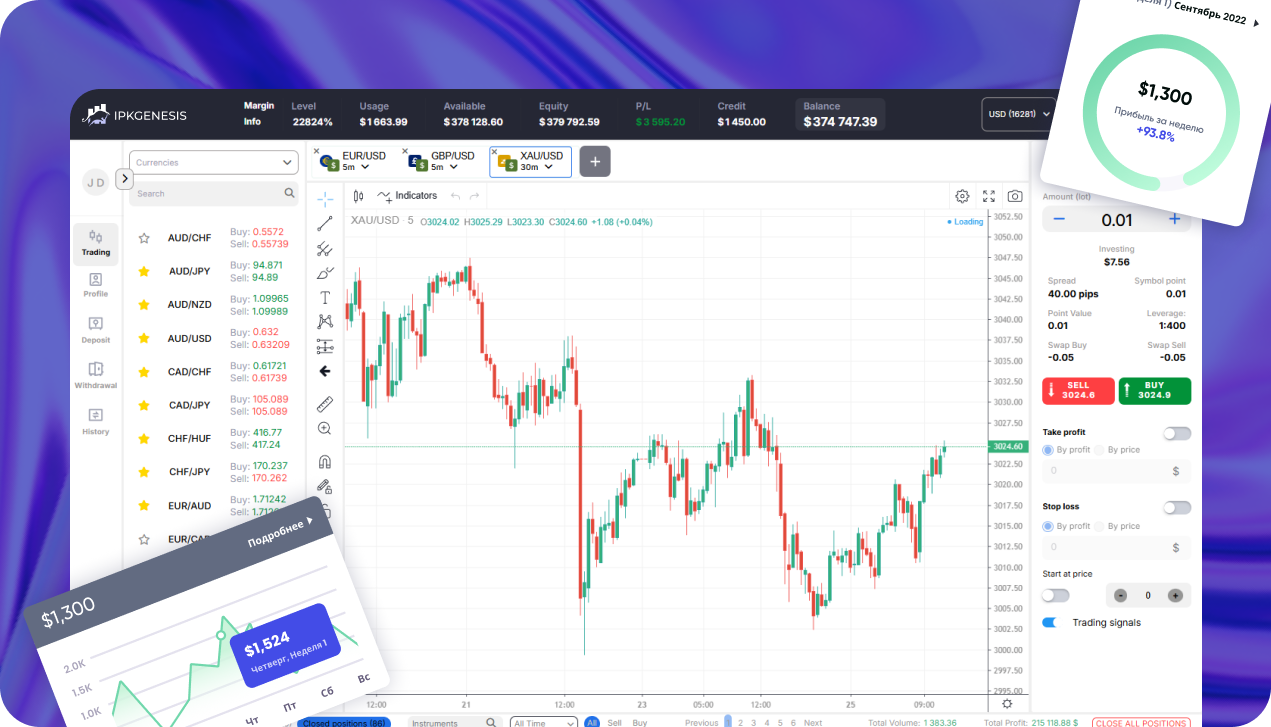The image size is (1271, 727).
Task: Filter positions by Buy
Action: click(x=640, y=722)
